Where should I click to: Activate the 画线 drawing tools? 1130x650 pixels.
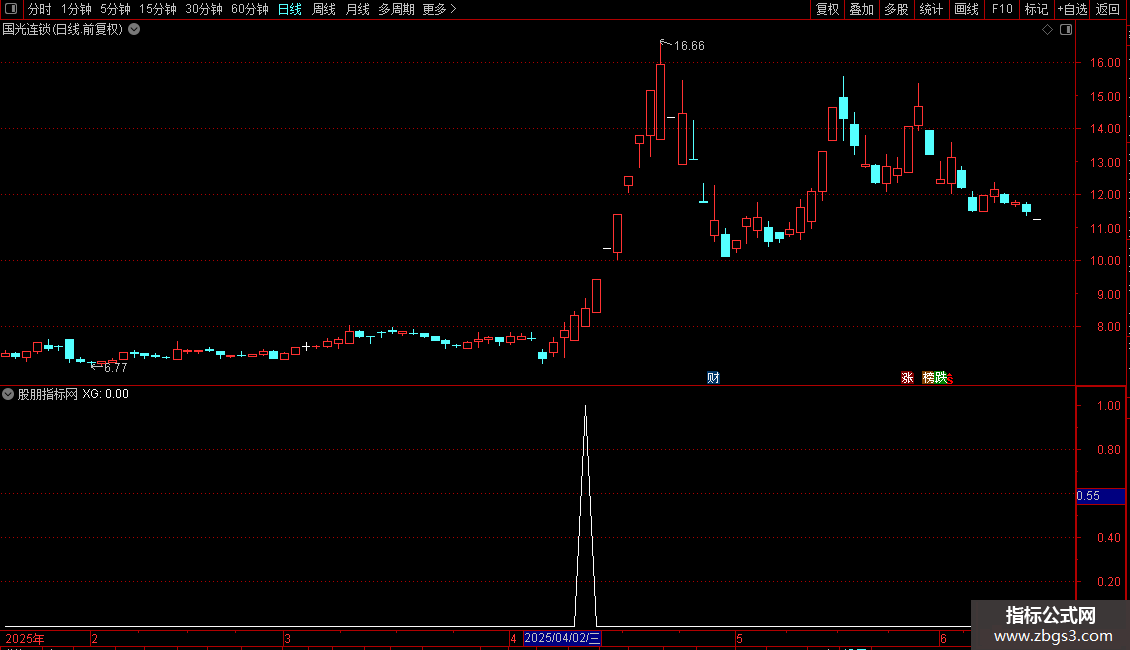(966, 9)
